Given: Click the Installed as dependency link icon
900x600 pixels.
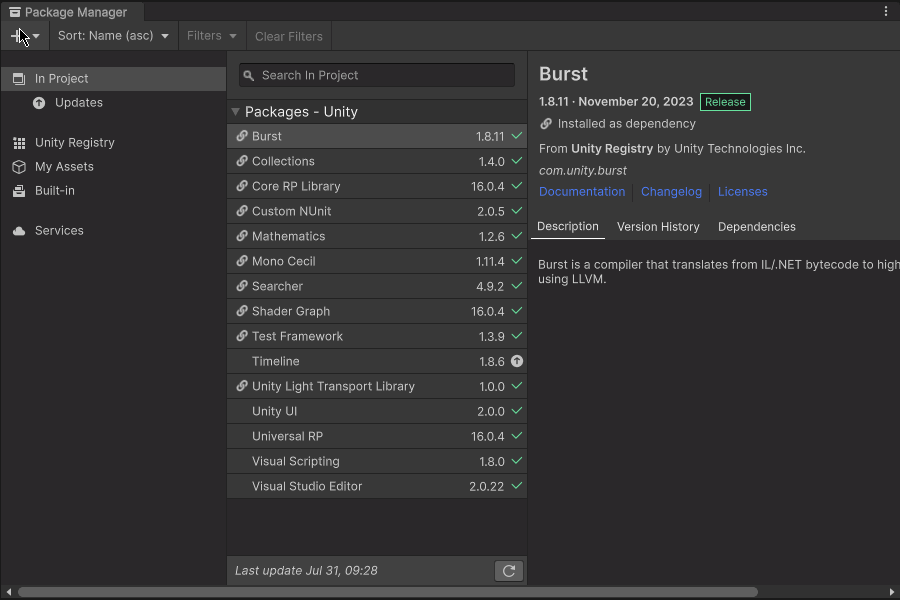Looking at the screenshot, I should click(546, 123).
